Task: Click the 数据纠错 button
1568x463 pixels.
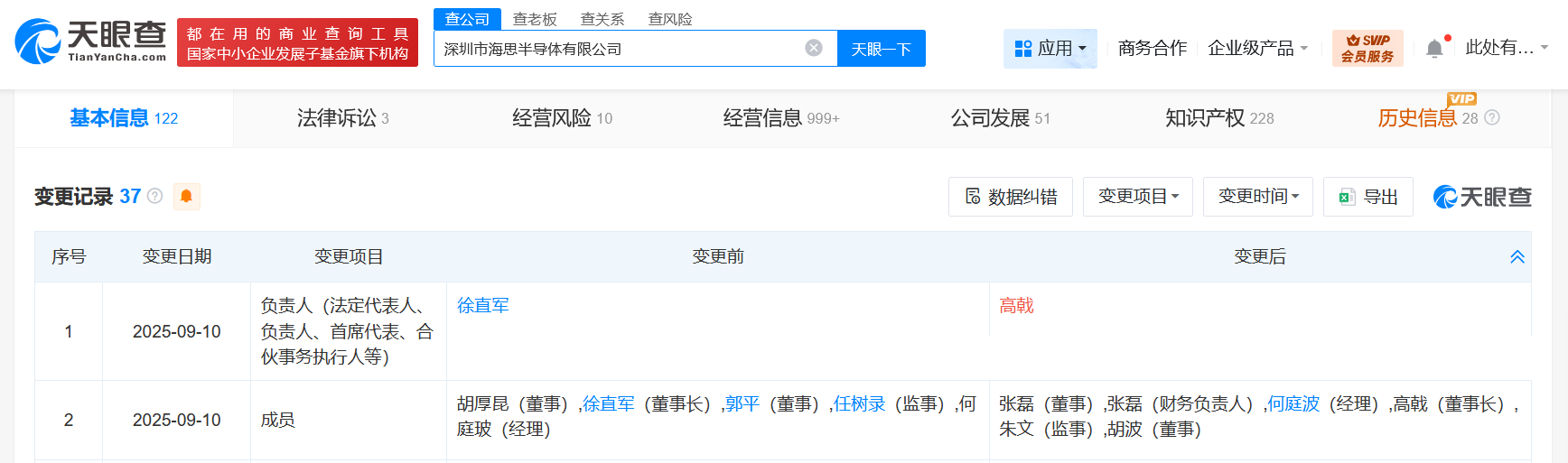Action: 1011,197
